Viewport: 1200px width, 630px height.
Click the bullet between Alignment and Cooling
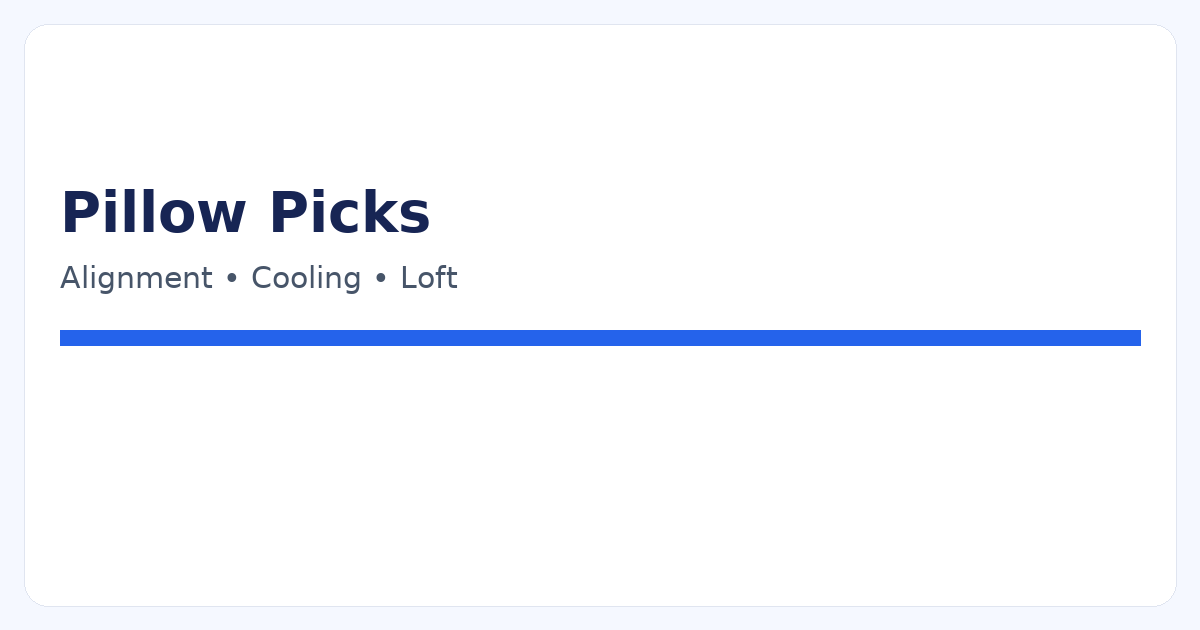(x=232, y=279)
